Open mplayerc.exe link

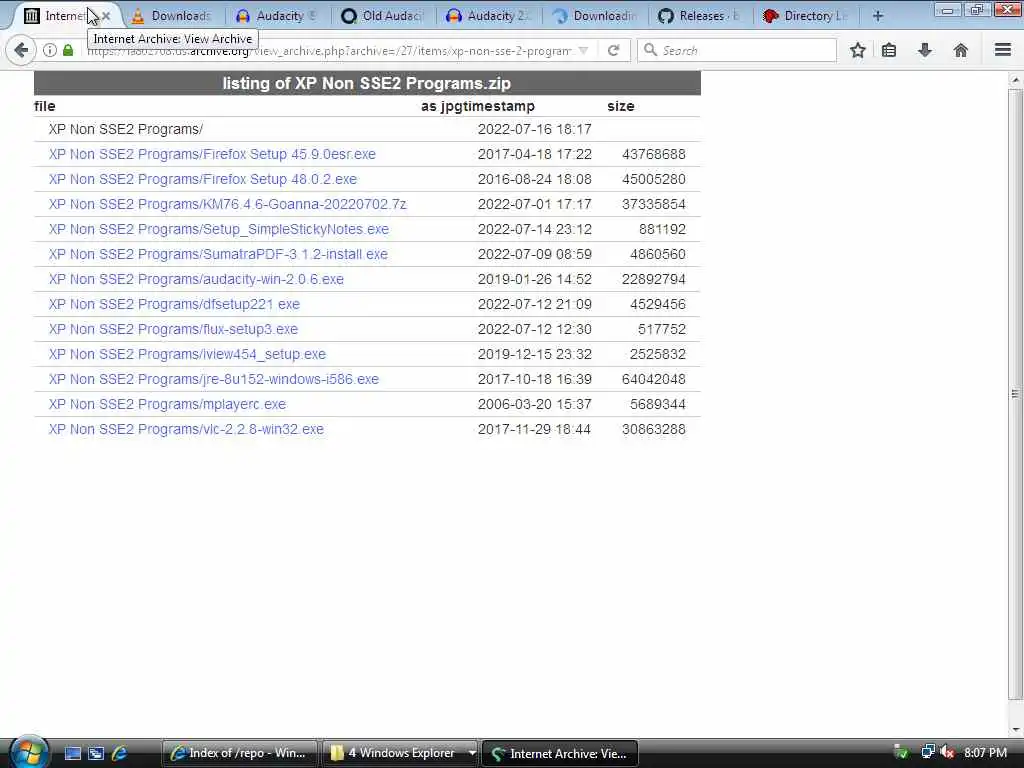(167, 404)
